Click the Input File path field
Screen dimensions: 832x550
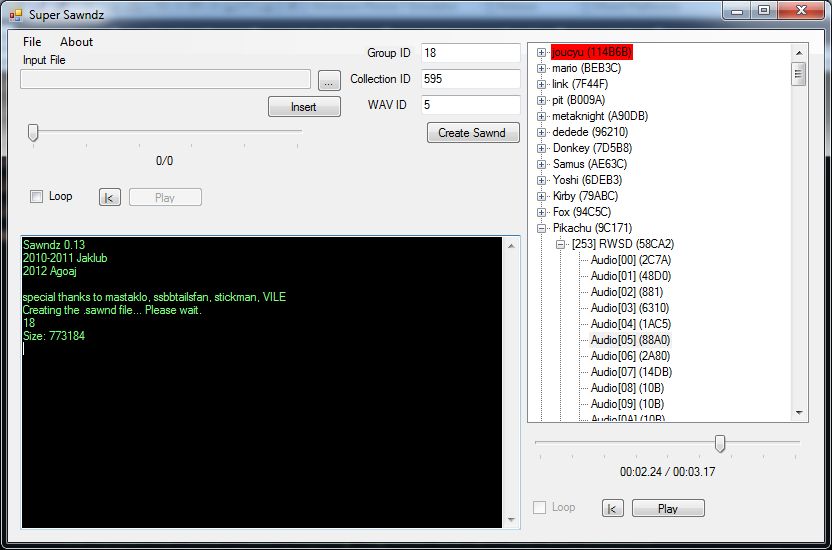tap(166, 80)
